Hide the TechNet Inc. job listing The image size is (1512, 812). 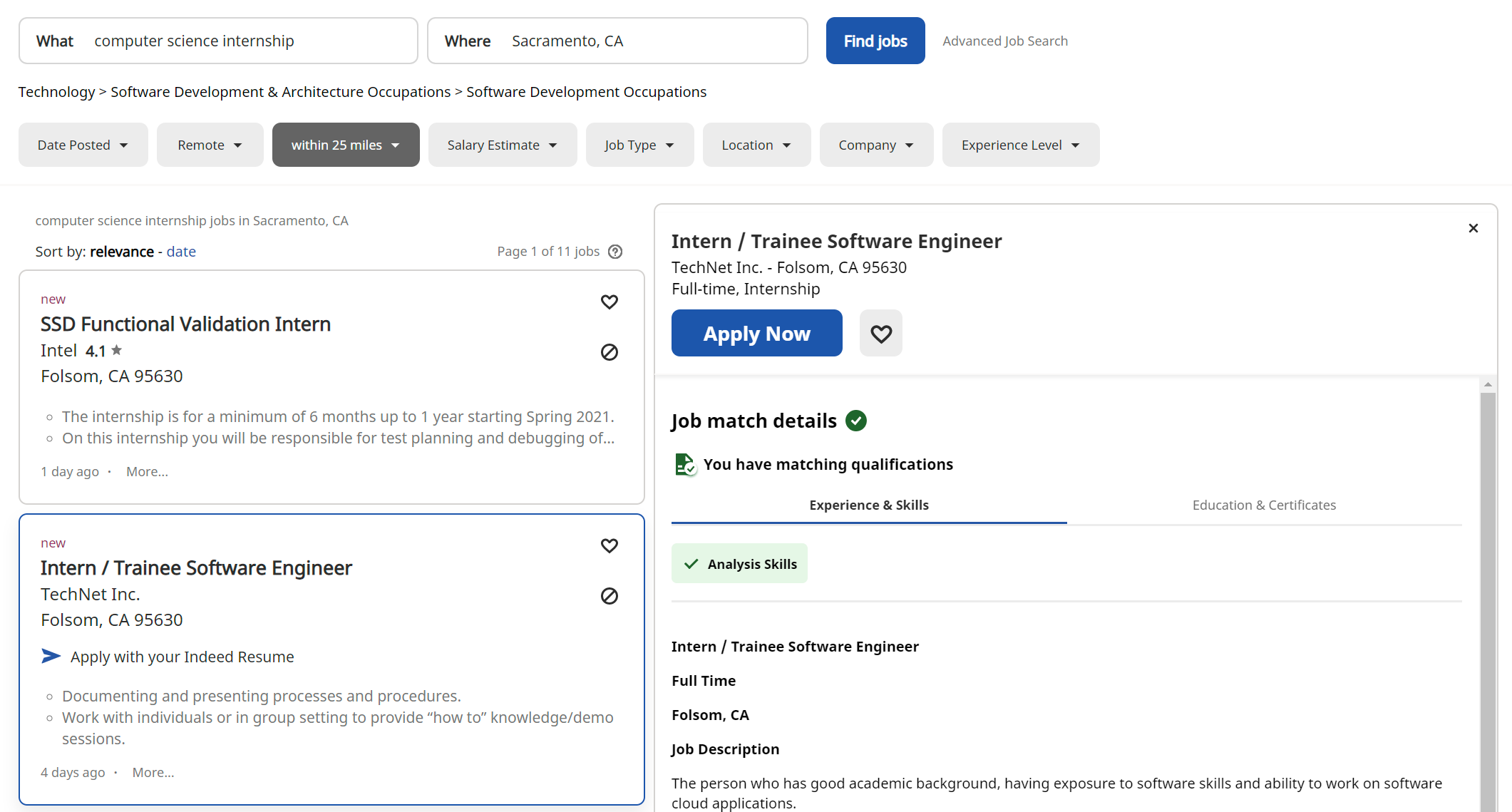(x=609, y=596)
